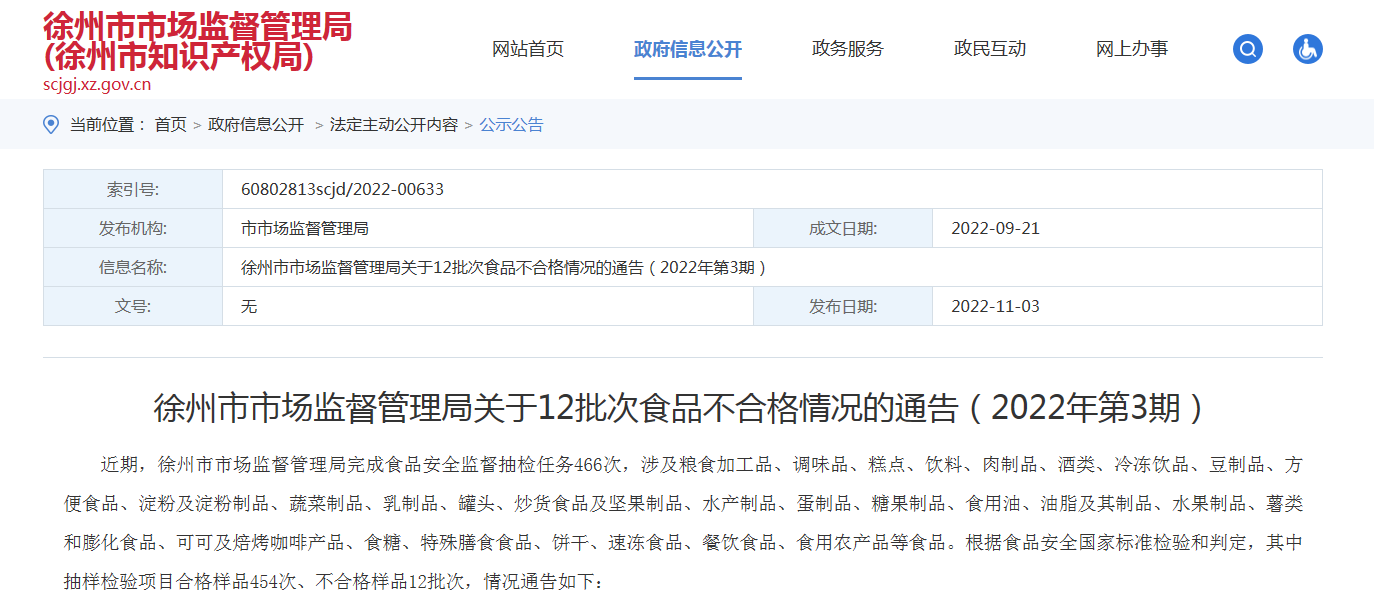Go to 公示公告 breadcrumb link

(512, 125)
